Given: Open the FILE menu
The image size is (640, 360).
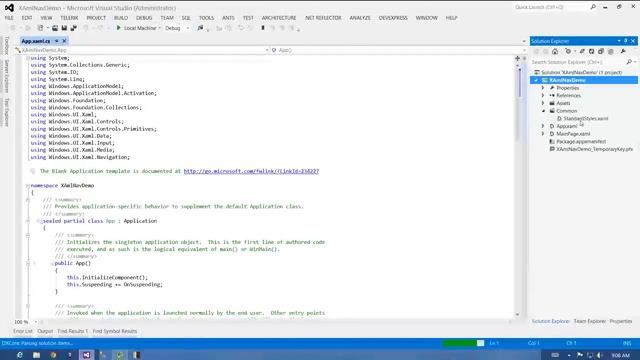Looking at the screenshot, I should coord(9,18).
